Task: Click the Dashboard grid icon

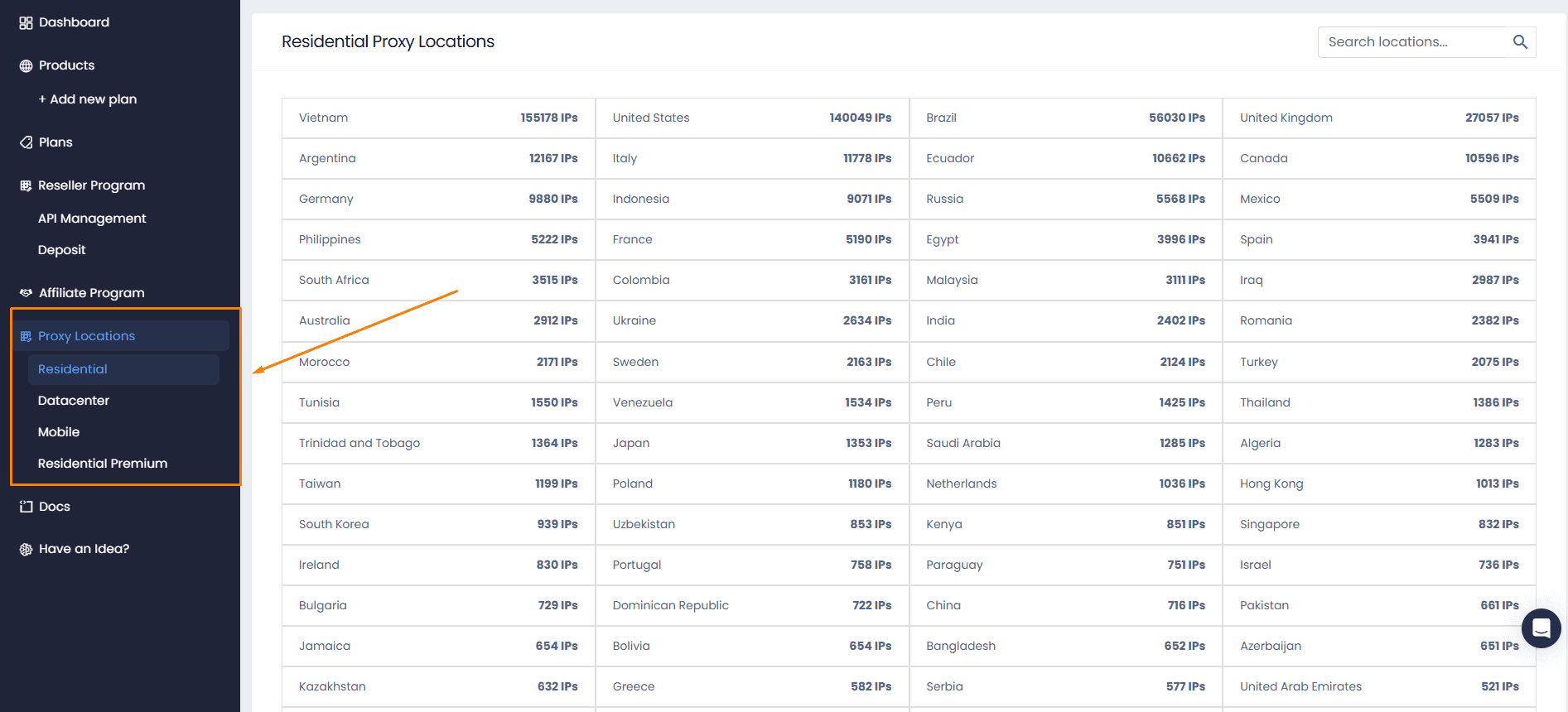Action: pos(26,23)
